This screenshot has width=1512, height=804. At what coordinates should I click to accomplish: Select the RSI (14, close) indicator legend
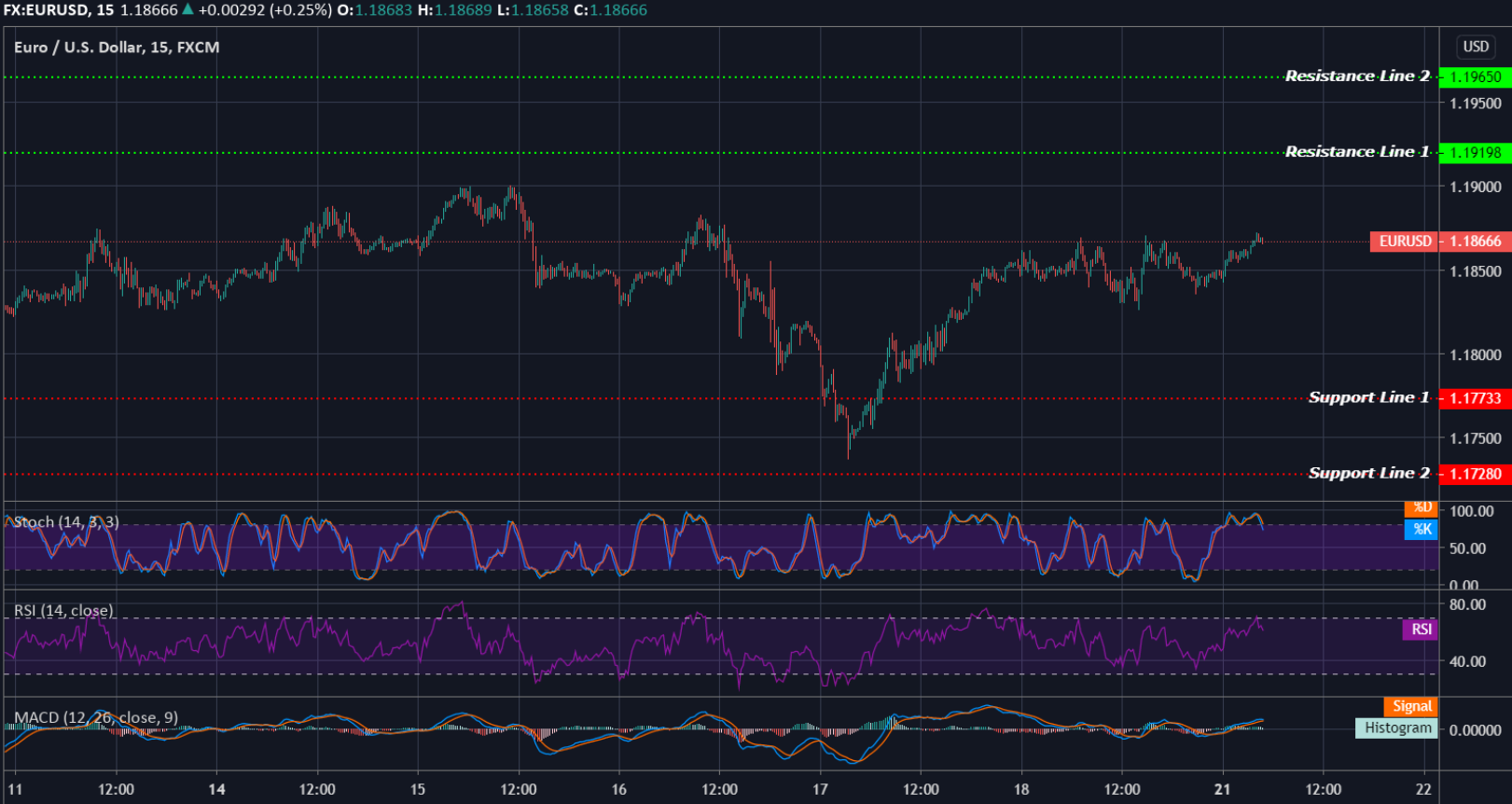click(x=63, y=611)
